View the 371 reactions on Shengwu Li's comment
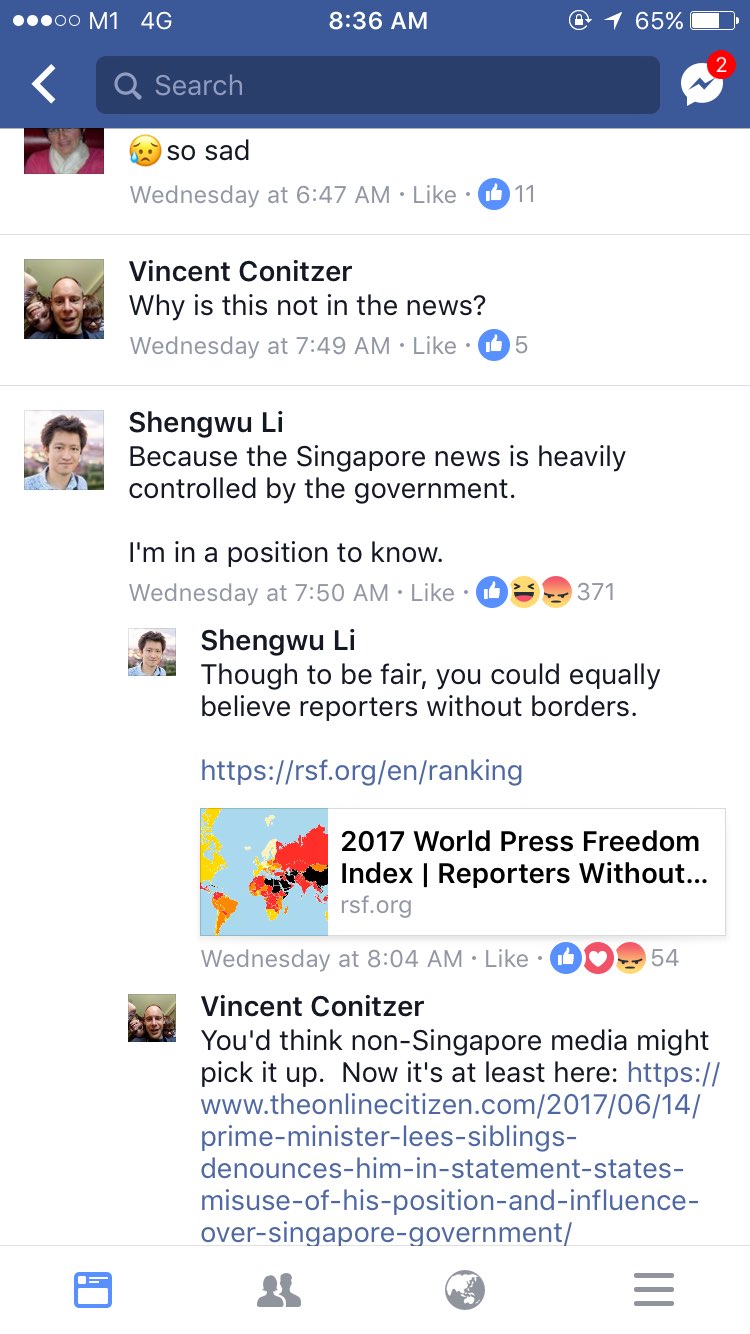This screenshot has width=750, height=1334. [545, 592]
